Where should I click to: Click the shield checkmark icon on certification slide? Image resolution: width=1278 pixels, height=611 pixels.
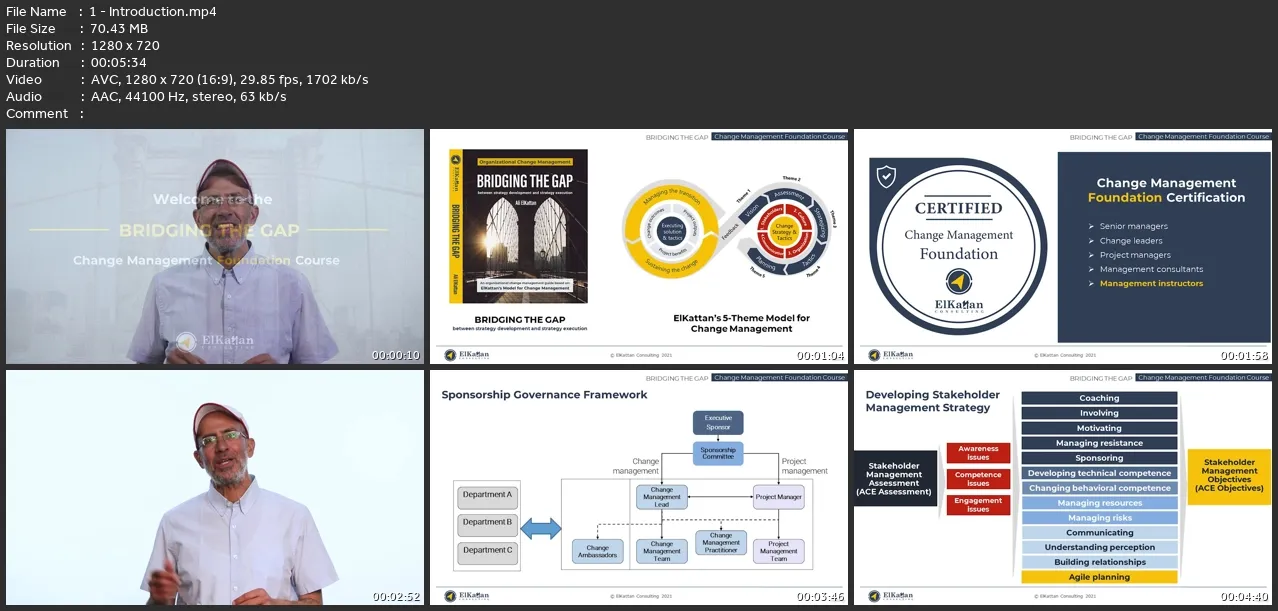(x=885, y=177)
